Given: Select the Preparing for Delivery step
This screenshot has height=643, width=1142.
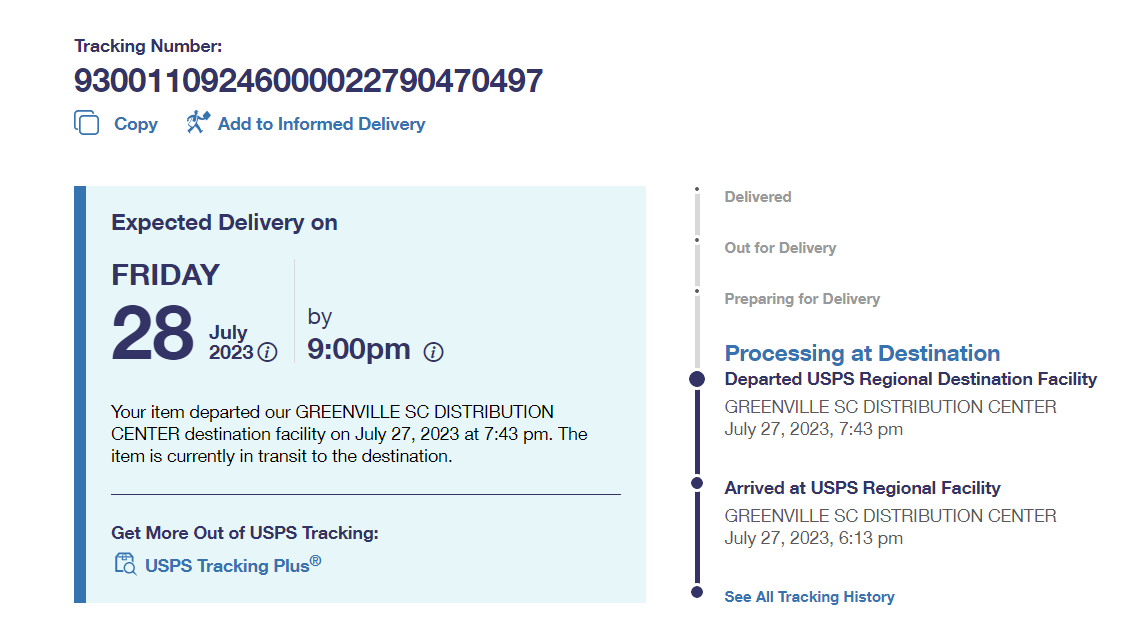Looking at the screenshot, I should coord(802,299).
